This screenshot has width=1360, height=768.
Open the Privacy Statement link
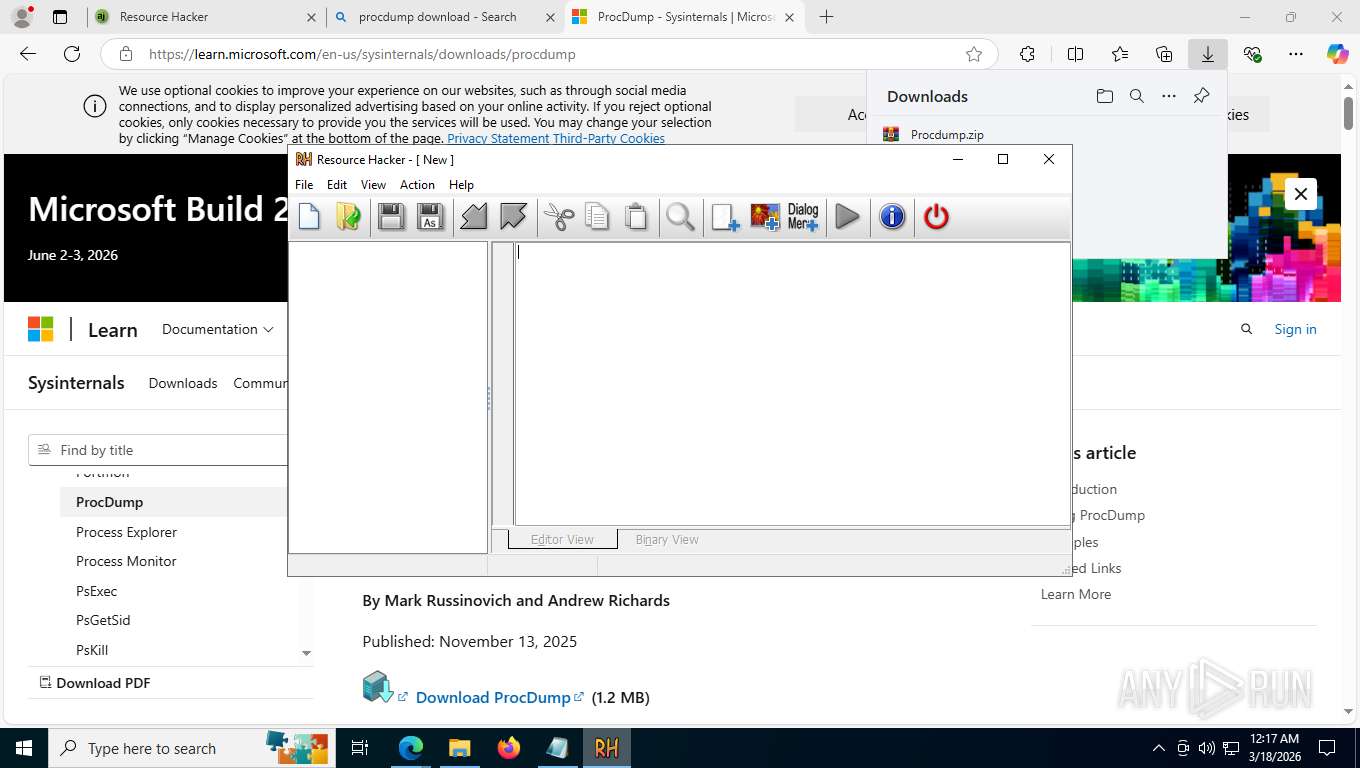pos(498,139)
